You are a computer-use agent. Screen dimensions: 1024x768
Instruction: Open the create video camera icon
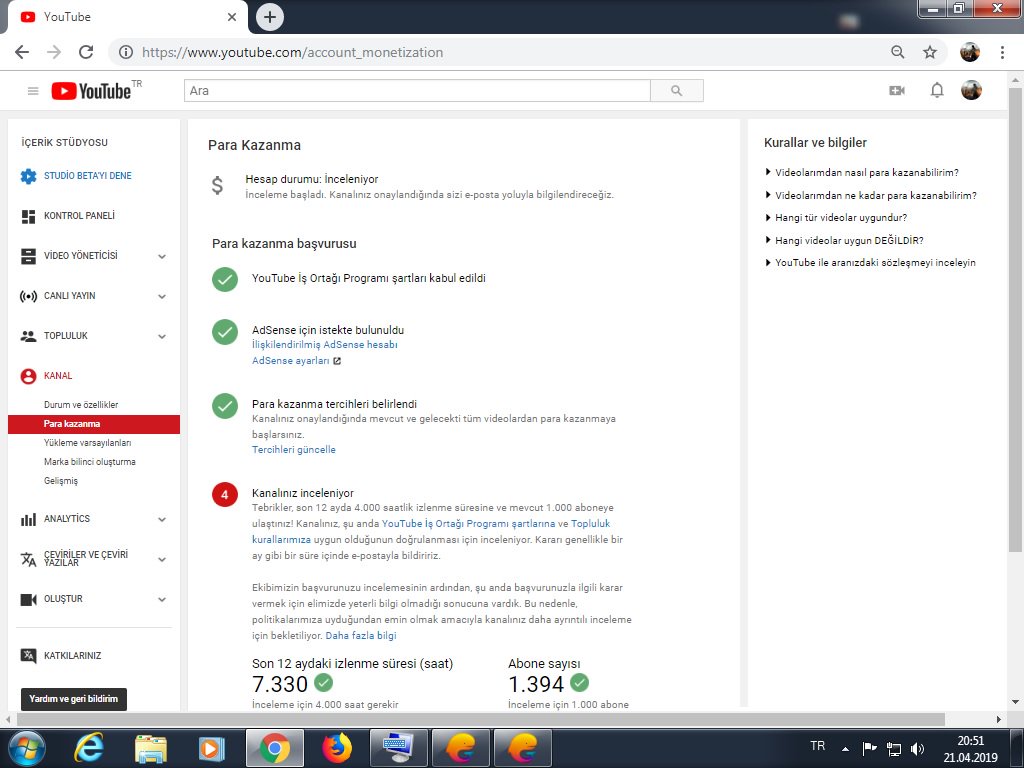(897, 90)
